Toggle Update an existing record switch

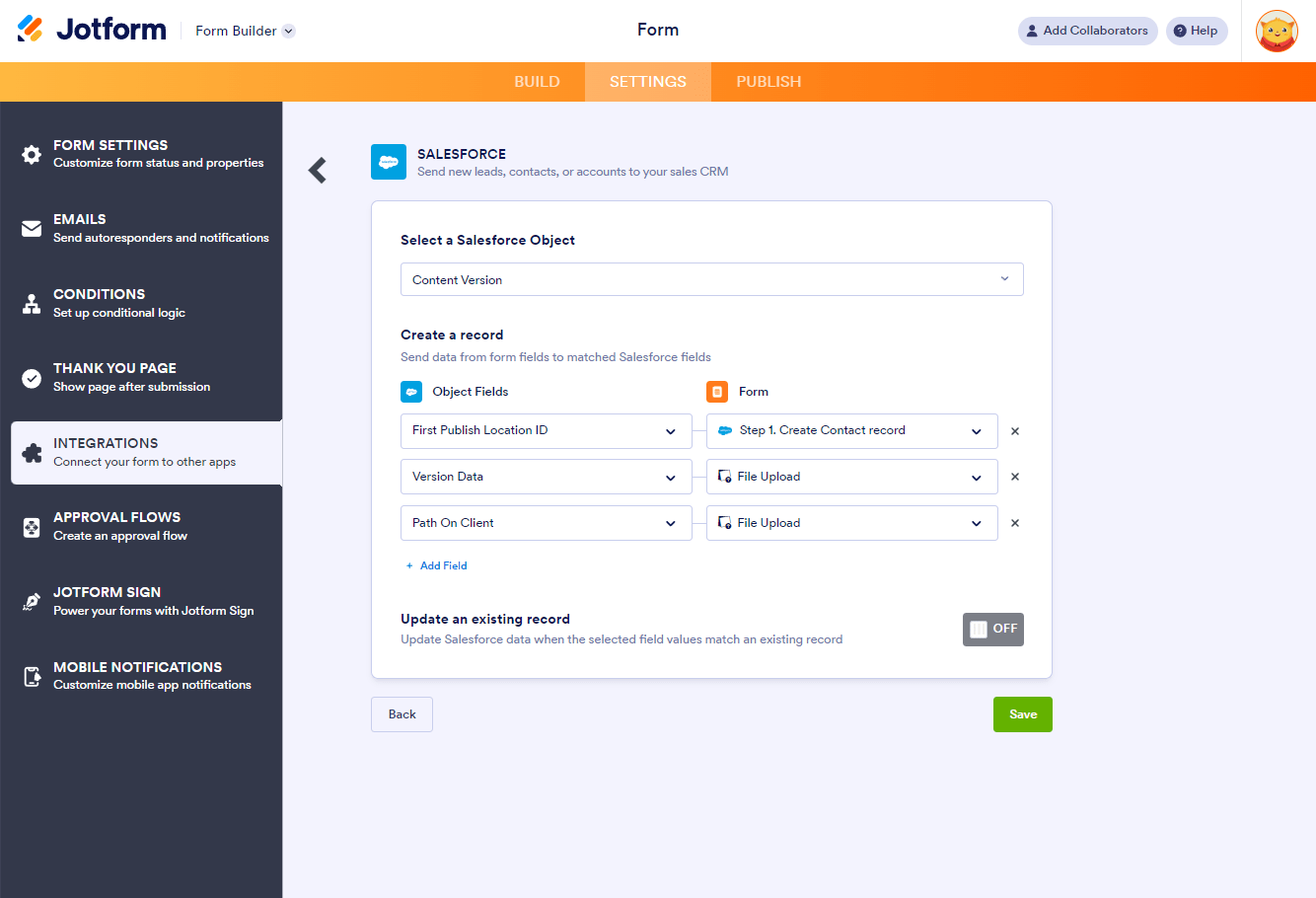click(x=992, y=630)
